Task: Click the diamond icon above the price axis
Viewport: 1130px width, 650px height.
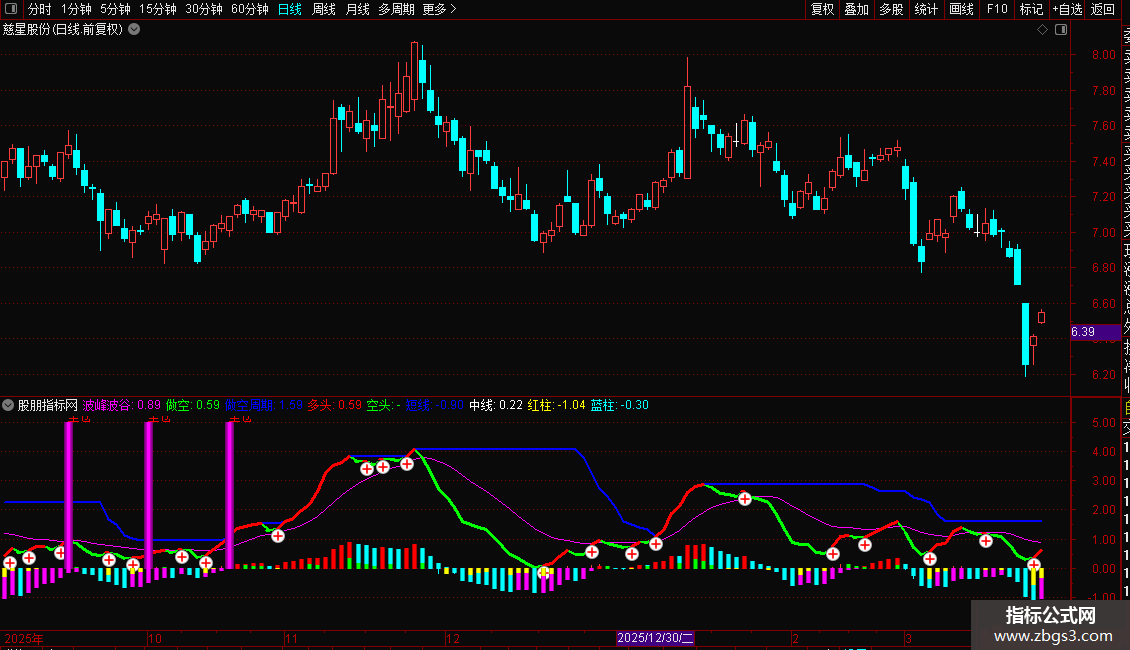Action: click(1042, 30)
